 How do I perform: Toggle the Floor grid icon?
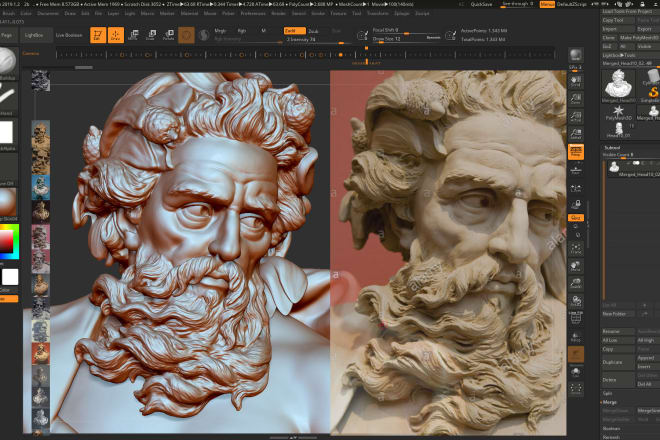pyautogui.click(x=576, y=170)
